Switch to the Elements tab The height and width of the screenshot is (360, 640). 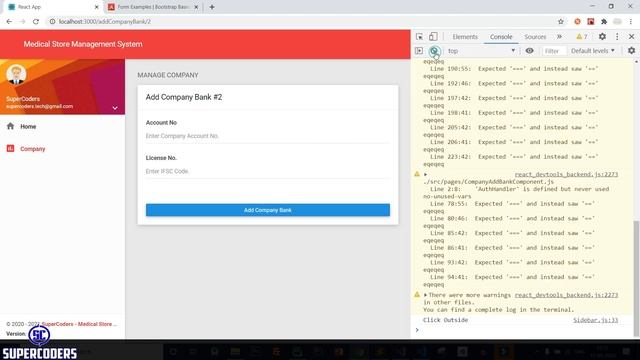tap(465, 37)
